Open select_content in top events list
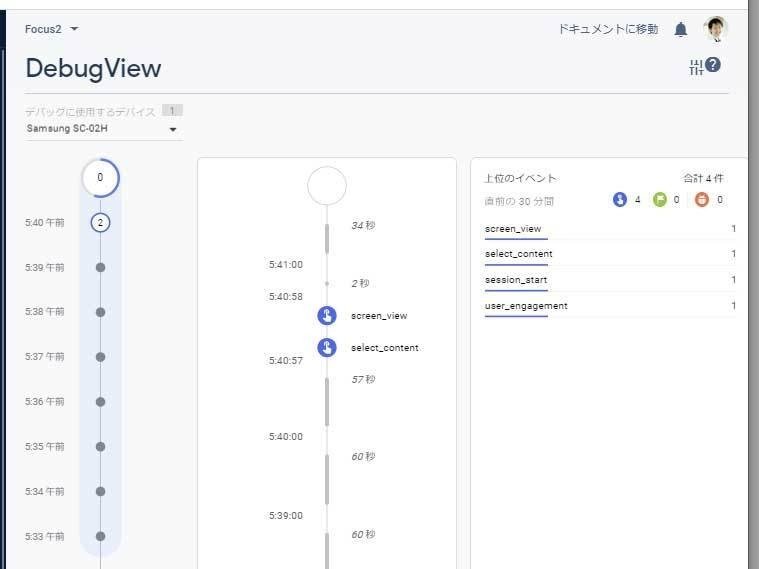The width and height of the screenshot is (759, 569). (x=518, y=254)
